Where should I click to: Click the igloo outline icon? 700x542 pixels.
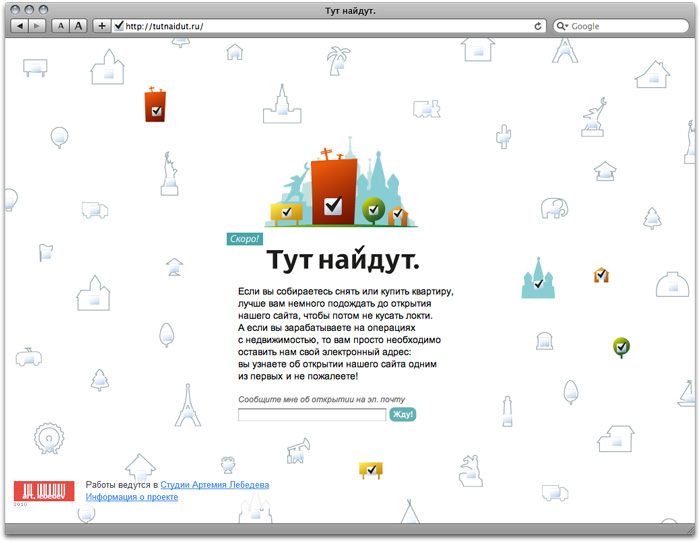click(x=672, y=284)
